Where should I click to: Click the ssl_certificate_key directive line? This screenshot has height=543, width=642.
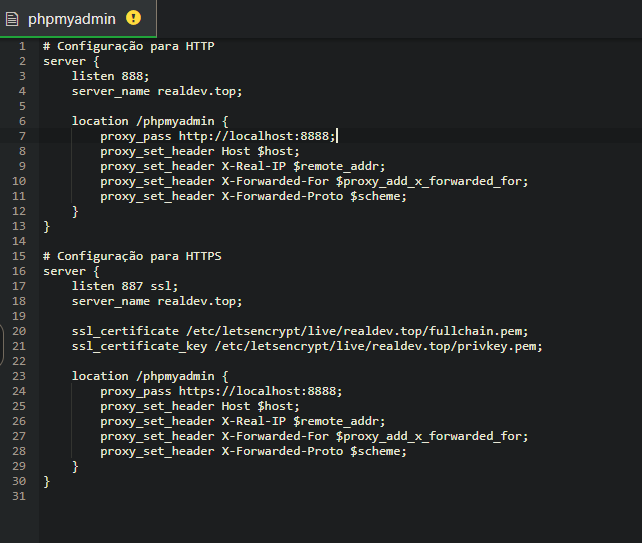click(x=306, y=346)
